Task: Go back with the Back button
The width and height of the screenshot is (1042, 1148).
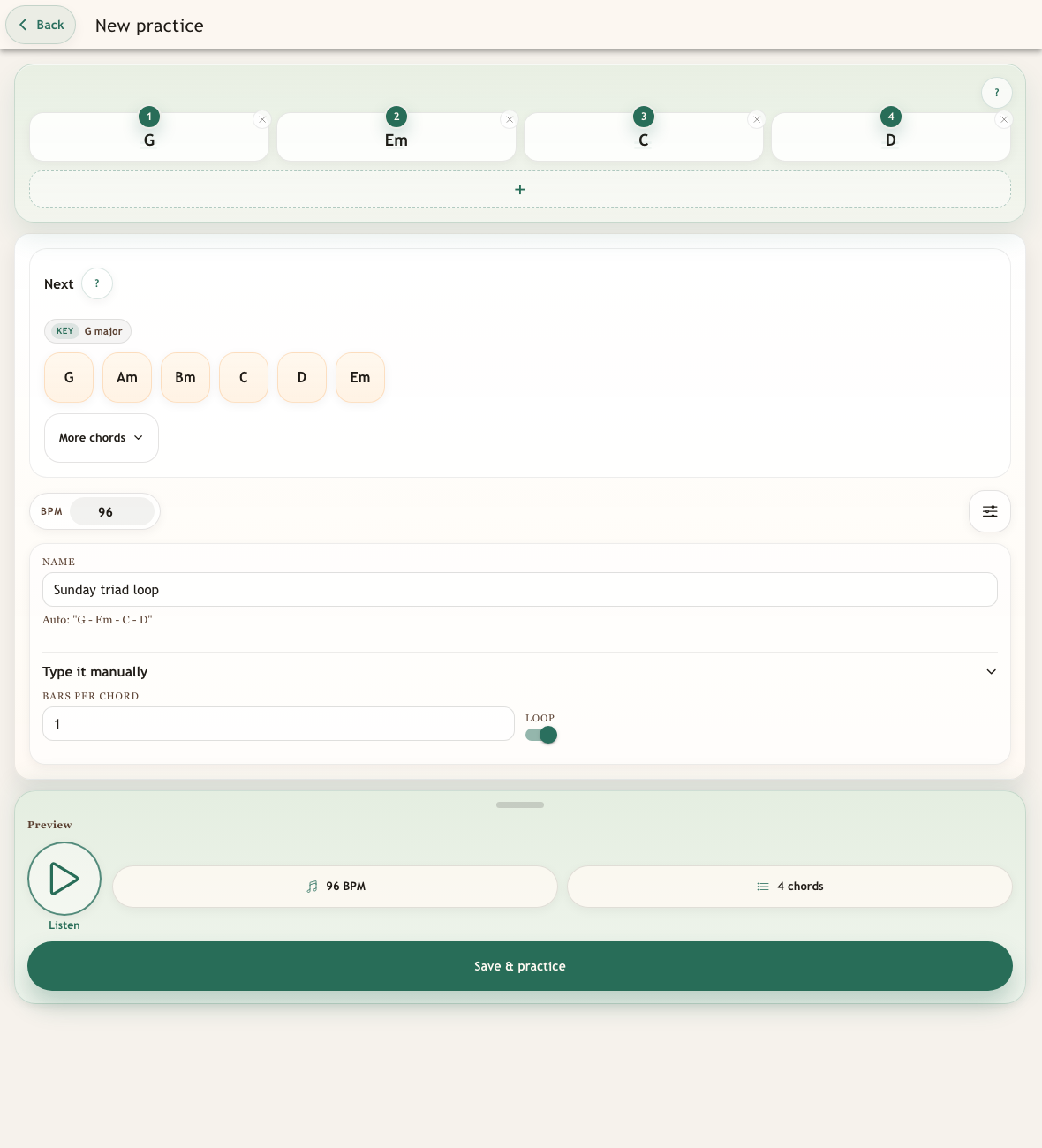Action: click(41, 25)
